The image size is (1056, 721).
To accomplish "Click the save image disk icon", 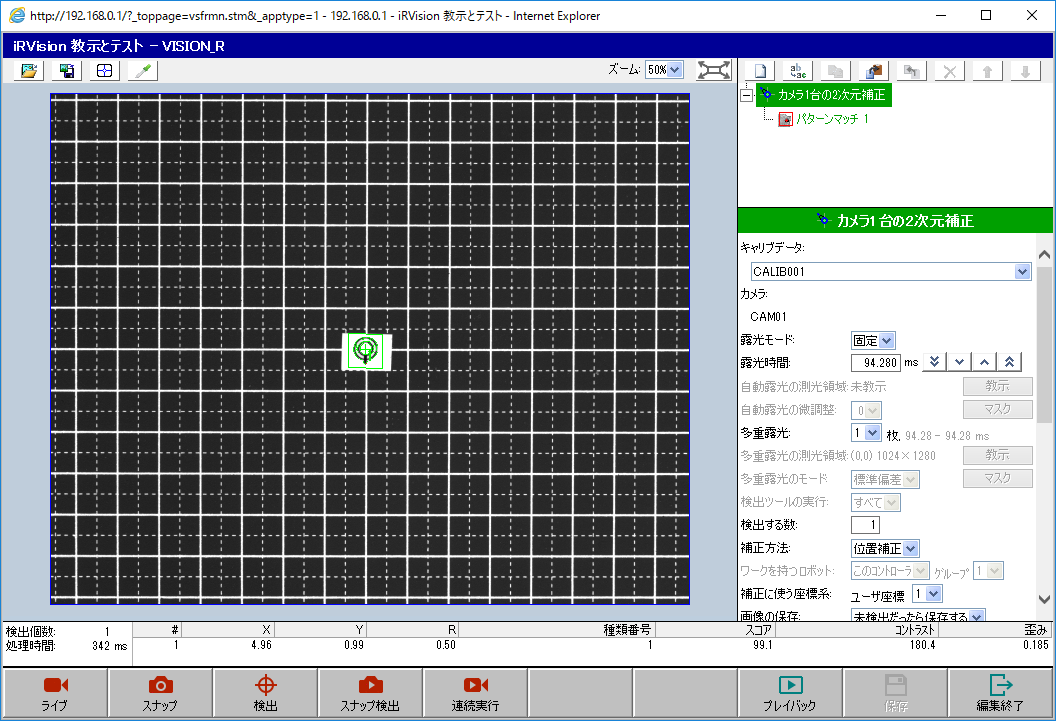I will [x=67, y=71].
